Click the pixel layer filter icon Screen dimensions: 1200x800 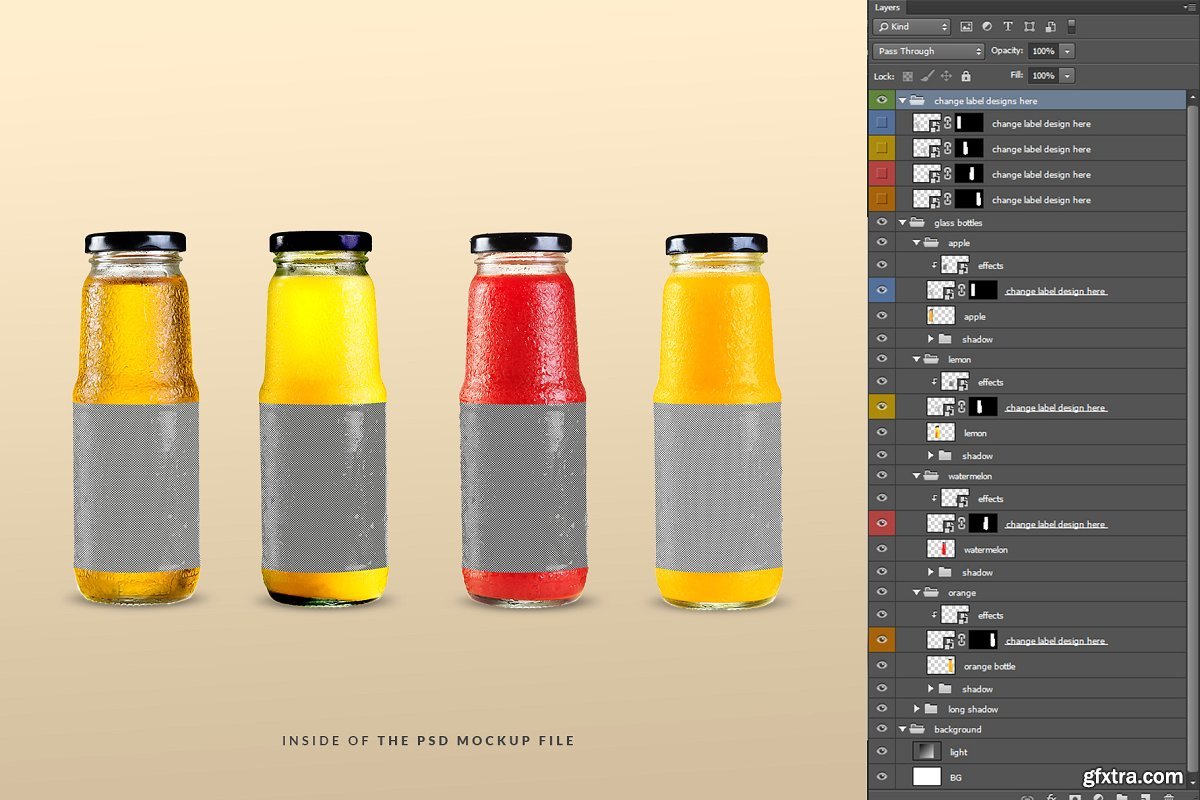tap(966, 27)
